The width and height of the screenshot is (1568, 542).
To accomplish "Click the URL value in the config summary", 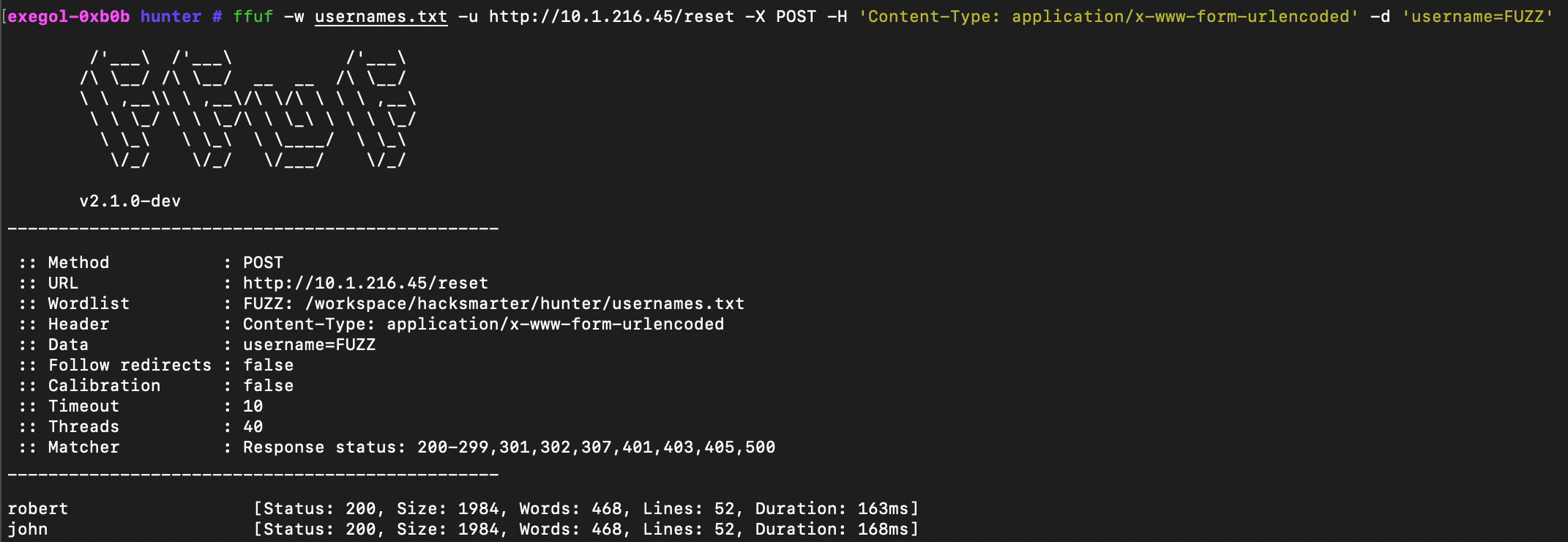I will click(x=365, y=283).
